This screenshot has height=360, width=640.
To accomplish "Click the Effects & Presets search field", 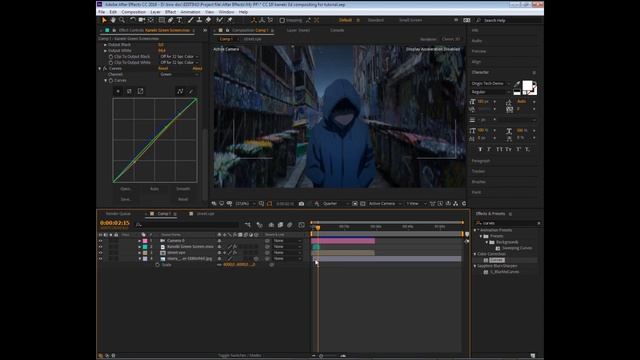I will [509, 223].
